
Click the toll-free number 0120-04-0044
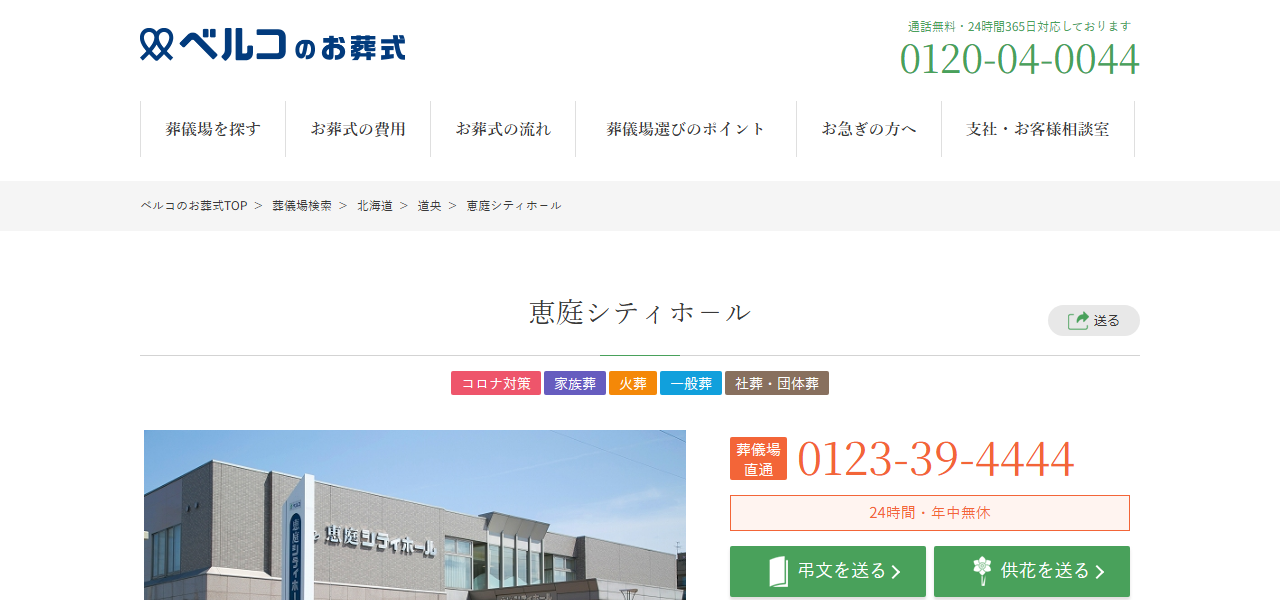coord(1020,59)
